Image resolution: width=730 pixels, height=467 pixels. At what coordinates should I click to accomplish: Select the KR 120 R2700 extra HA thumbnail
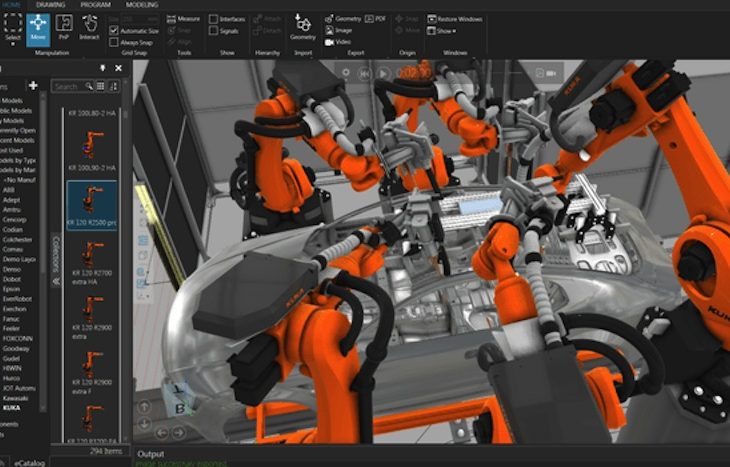92,262
